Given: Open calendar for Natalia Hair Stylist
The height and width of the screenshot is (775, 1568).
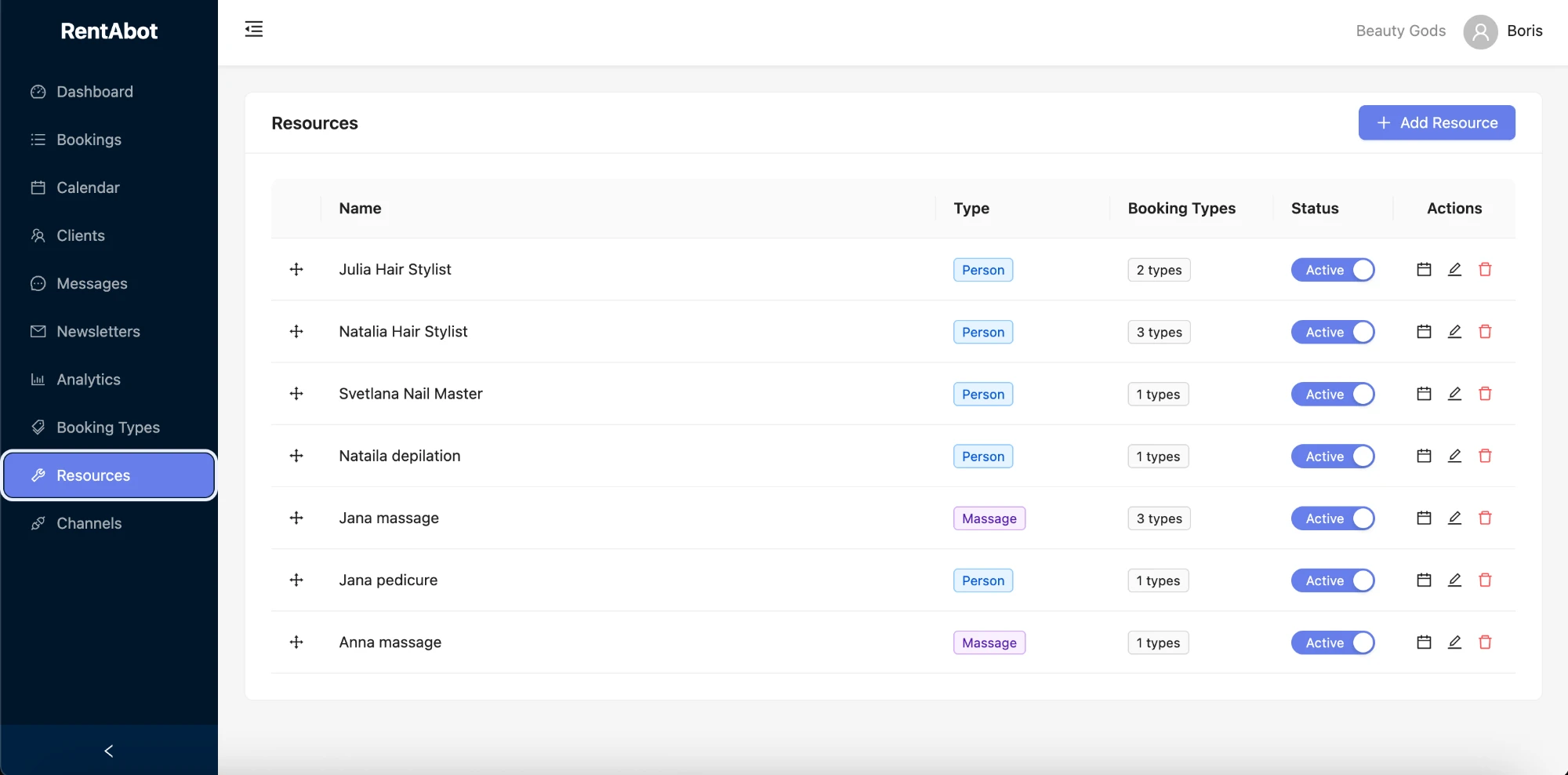Looking at the screenshot, I should click(1424, 331).
